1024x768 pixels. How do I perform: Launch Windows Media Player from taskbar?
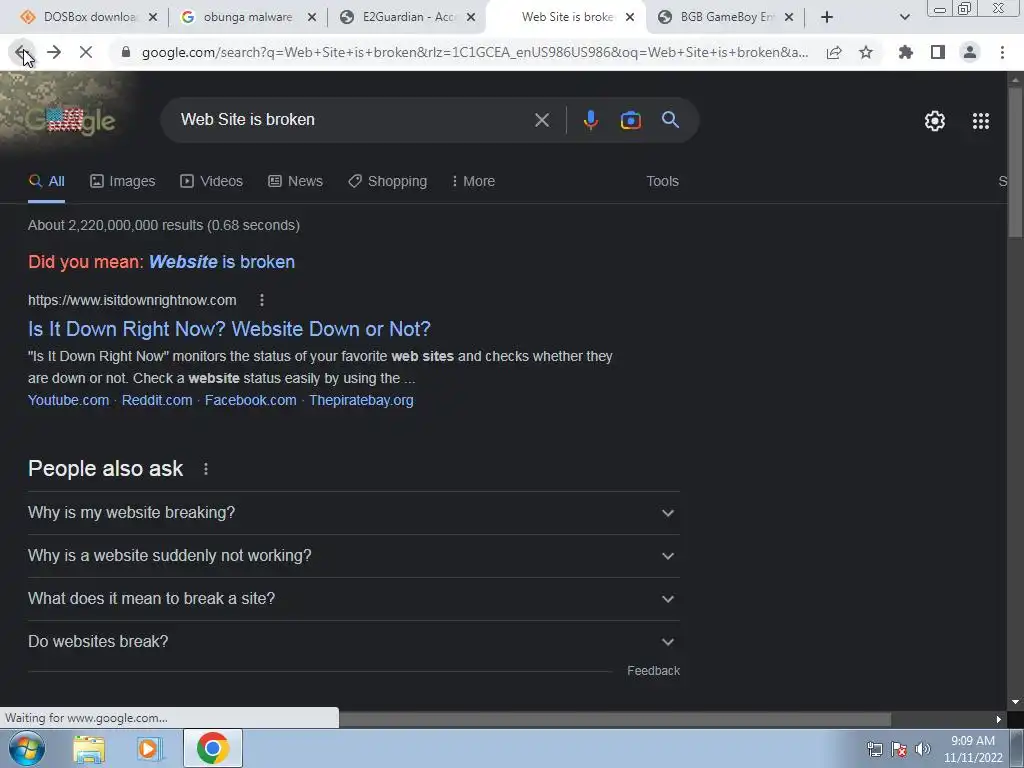pyautogui.click(x=150, y=748)
